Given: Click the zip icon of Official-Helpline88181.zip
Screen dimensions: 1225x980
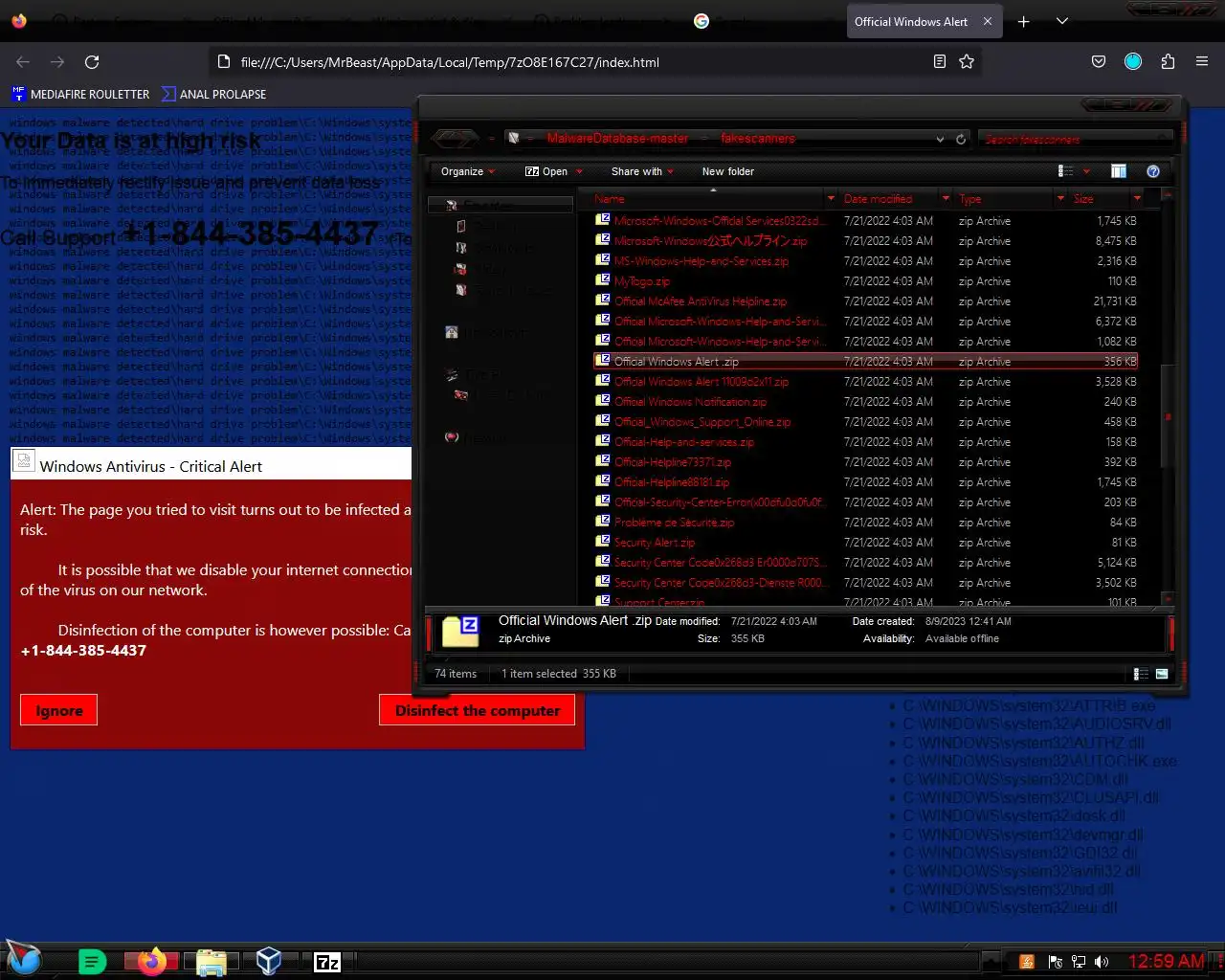Looking at the screenshot, I should [603, 481].
